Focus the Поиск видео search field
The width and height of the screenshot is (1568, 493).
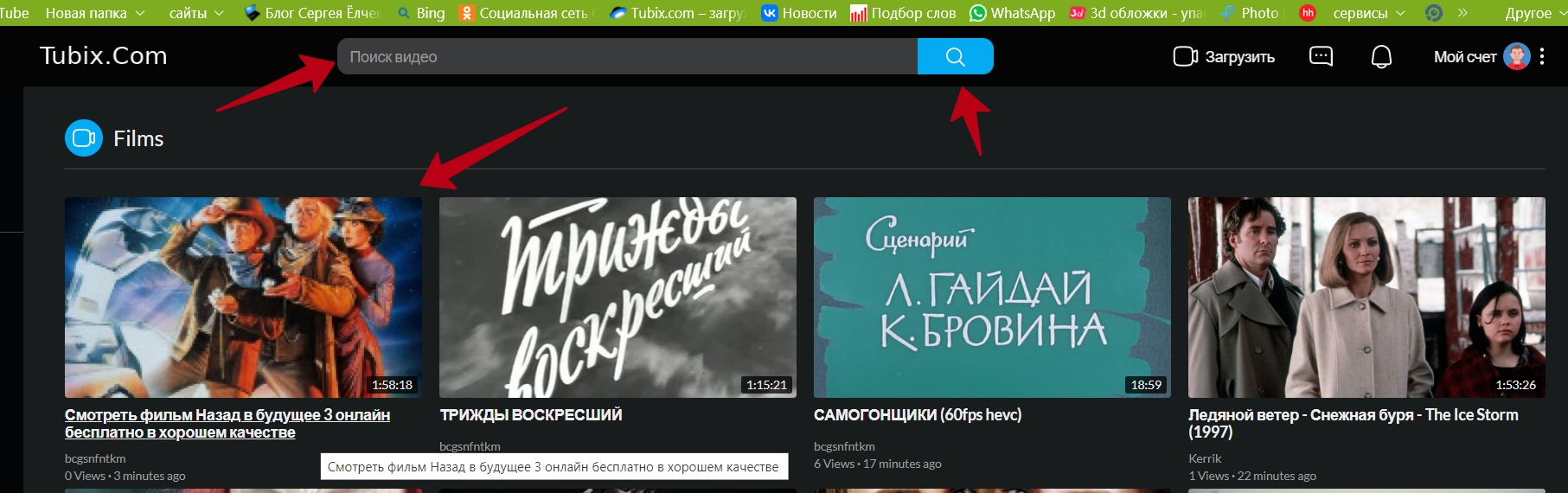point(627,56)
